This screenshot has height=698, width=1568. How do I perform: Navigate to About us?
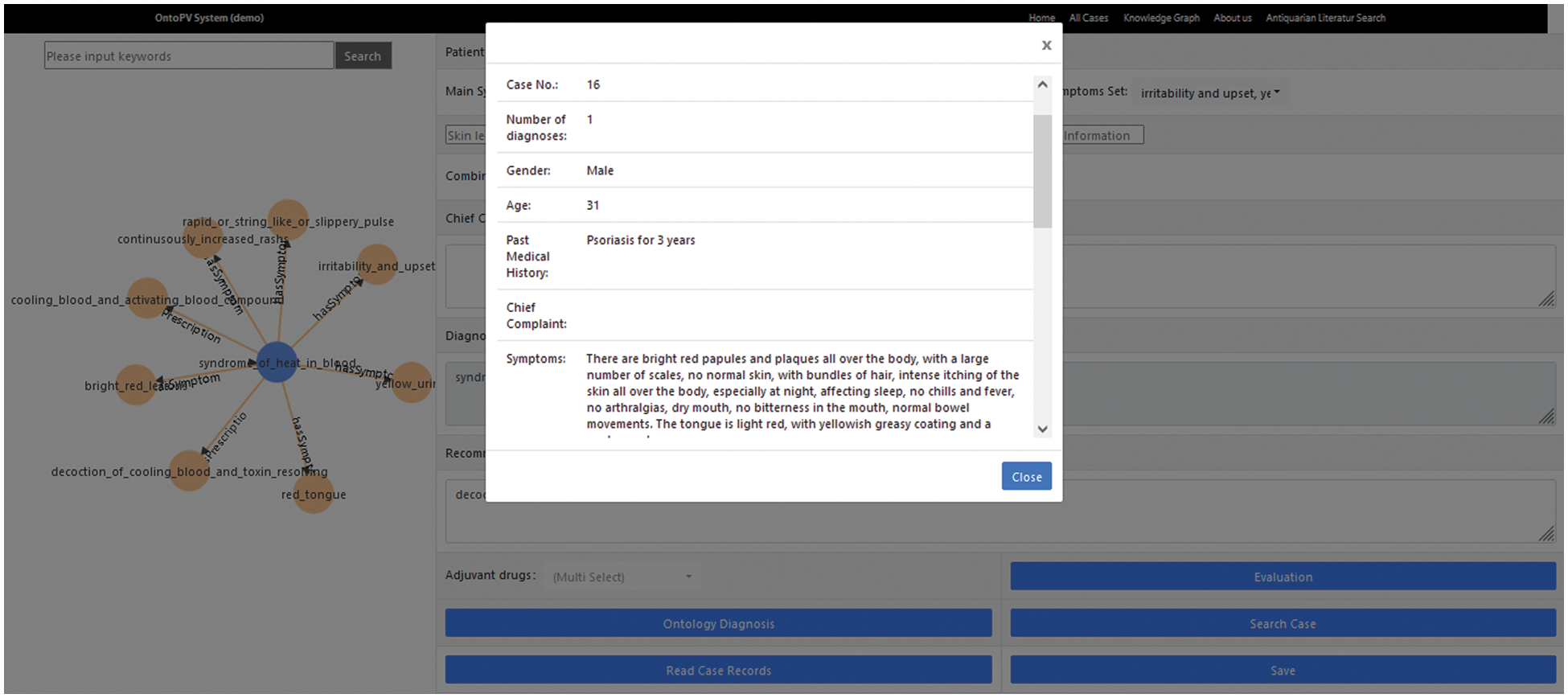1232,18
